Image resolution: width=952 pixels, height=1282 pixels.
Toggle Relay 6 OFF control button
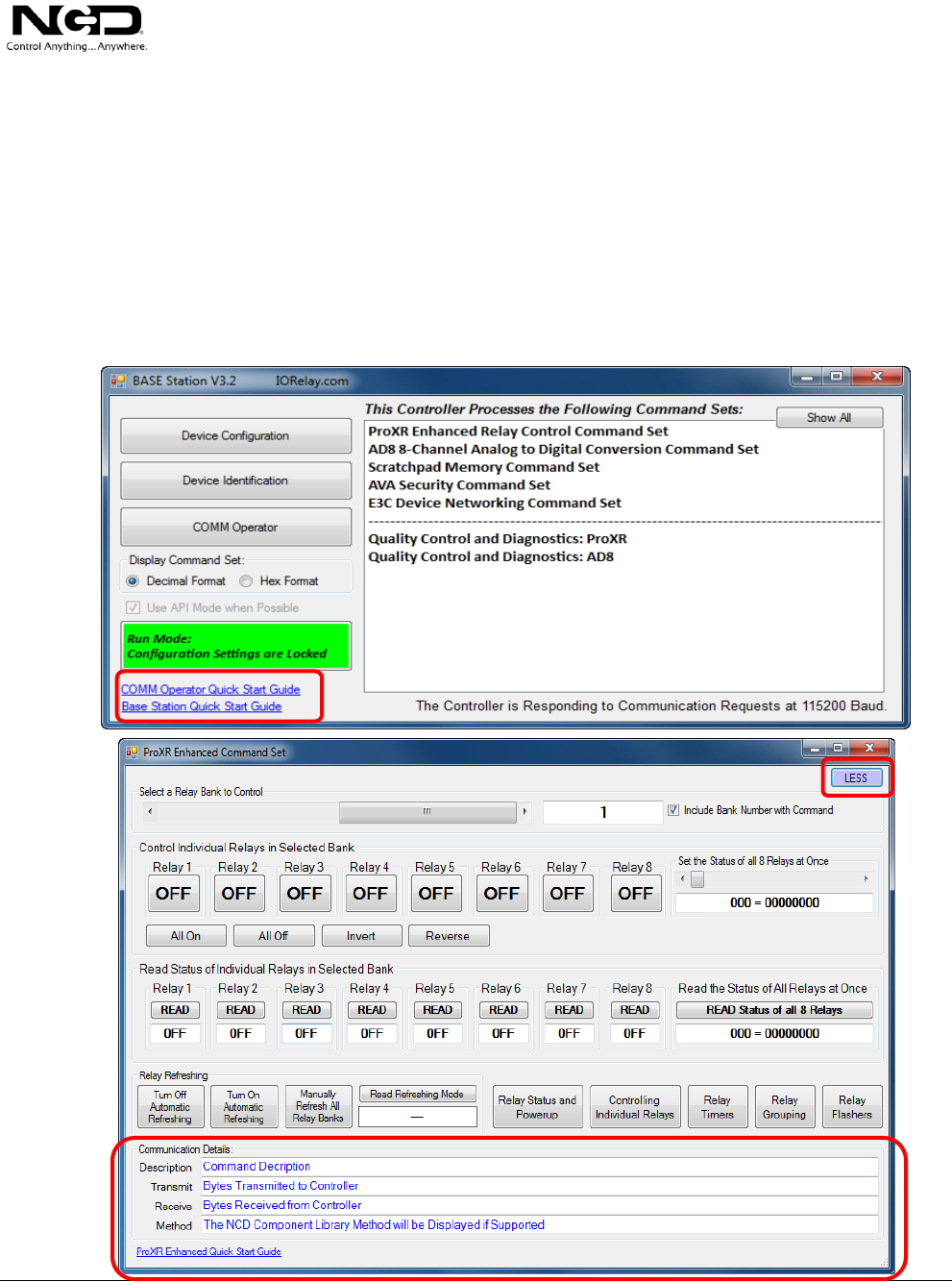click(x=501, y=894)
